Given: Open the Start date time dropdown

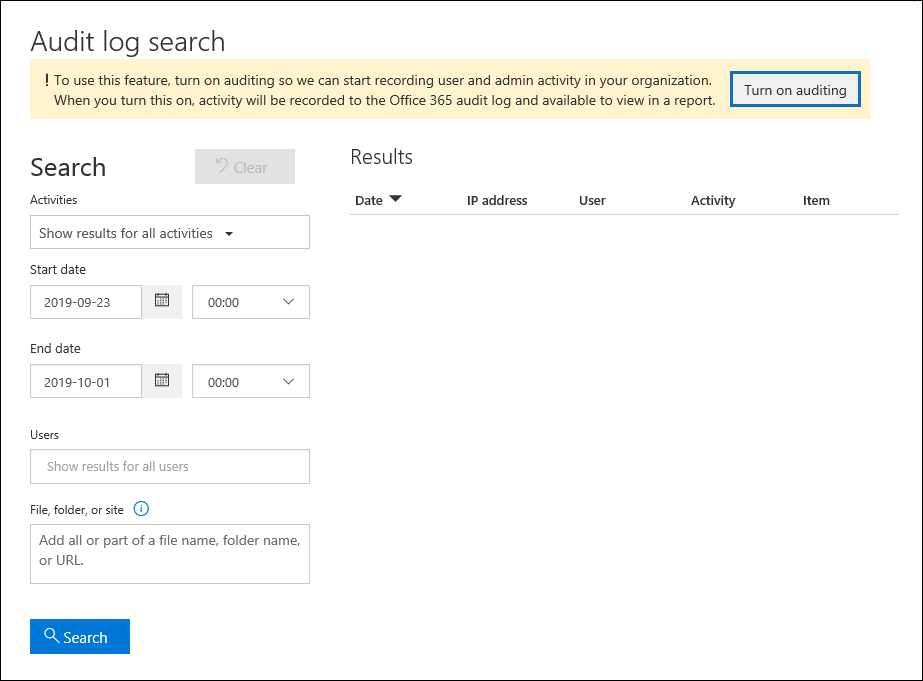Looking at the screenshot, I should point(250,302).
